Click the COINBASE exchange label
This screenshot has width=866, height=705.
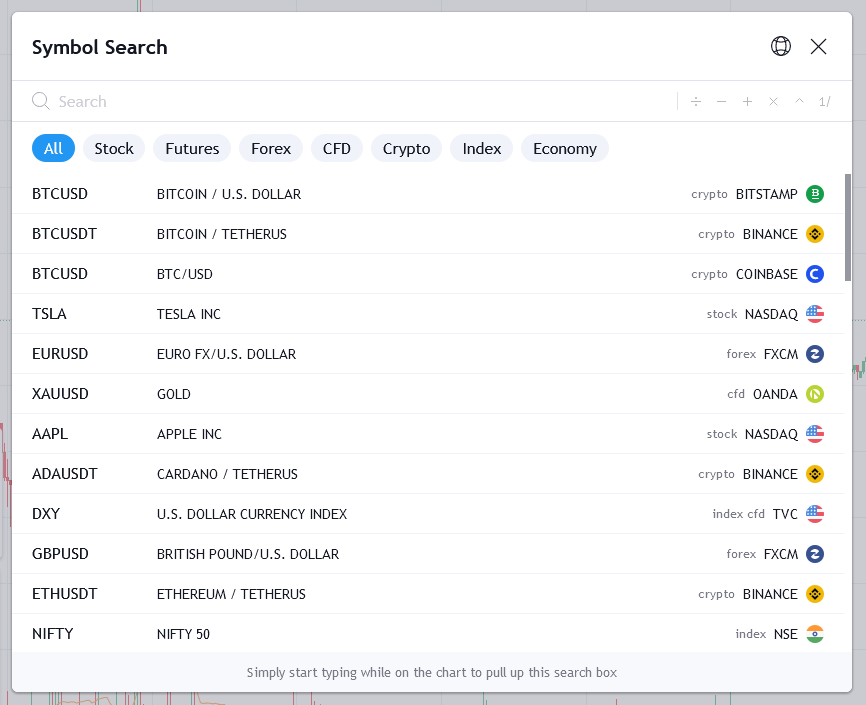(766, 274)
